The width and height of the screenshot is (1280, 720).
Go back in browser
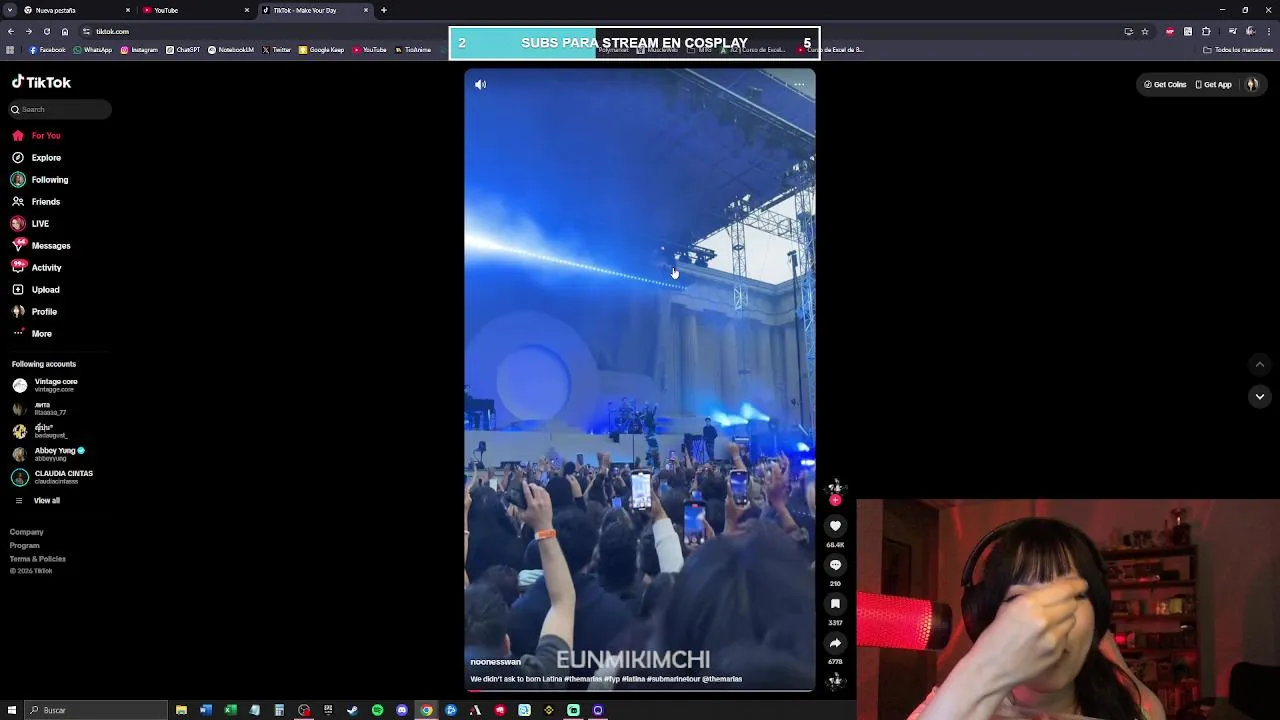click(x=10, y=31)
